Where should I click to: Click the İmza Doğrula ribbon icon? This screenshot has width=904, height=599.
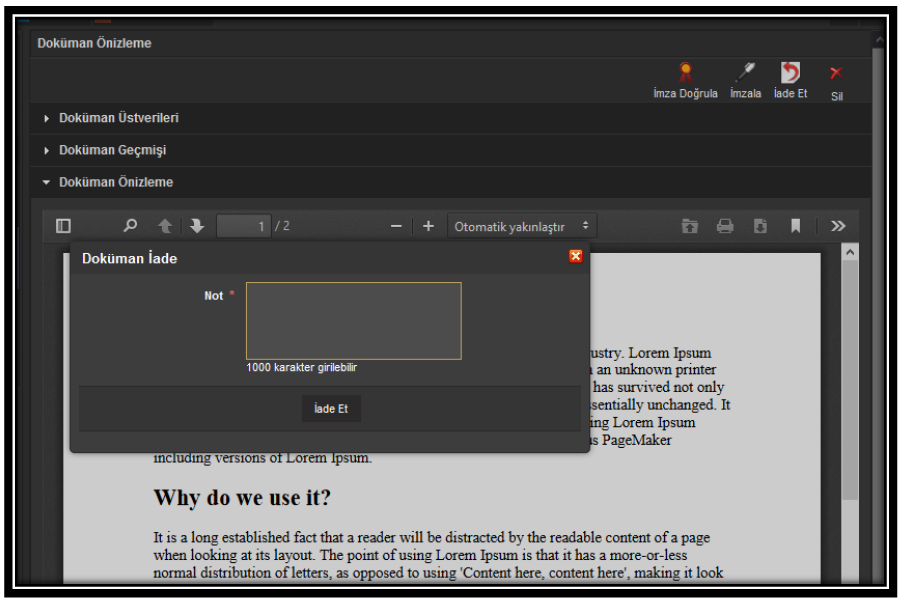coord(685,73)
